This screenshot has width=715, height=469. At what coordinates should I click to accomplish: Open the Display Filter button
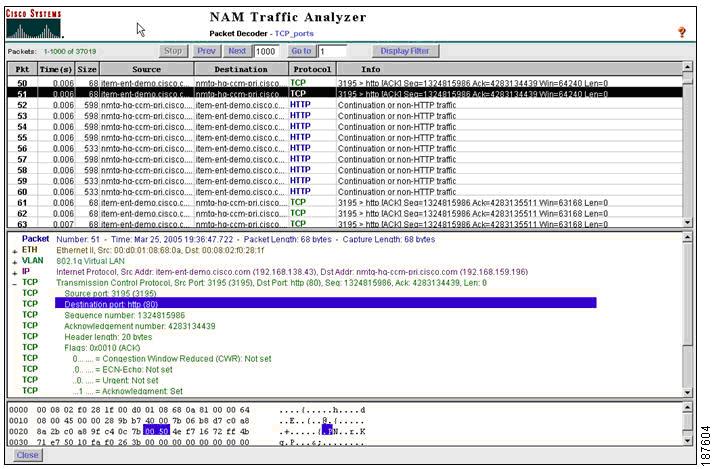(405, 51)
